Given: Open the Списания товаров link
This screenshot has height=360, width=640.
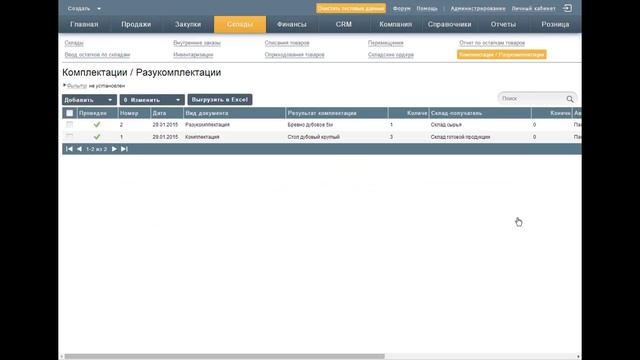Looking at the screenshot, I should point(287,43).
